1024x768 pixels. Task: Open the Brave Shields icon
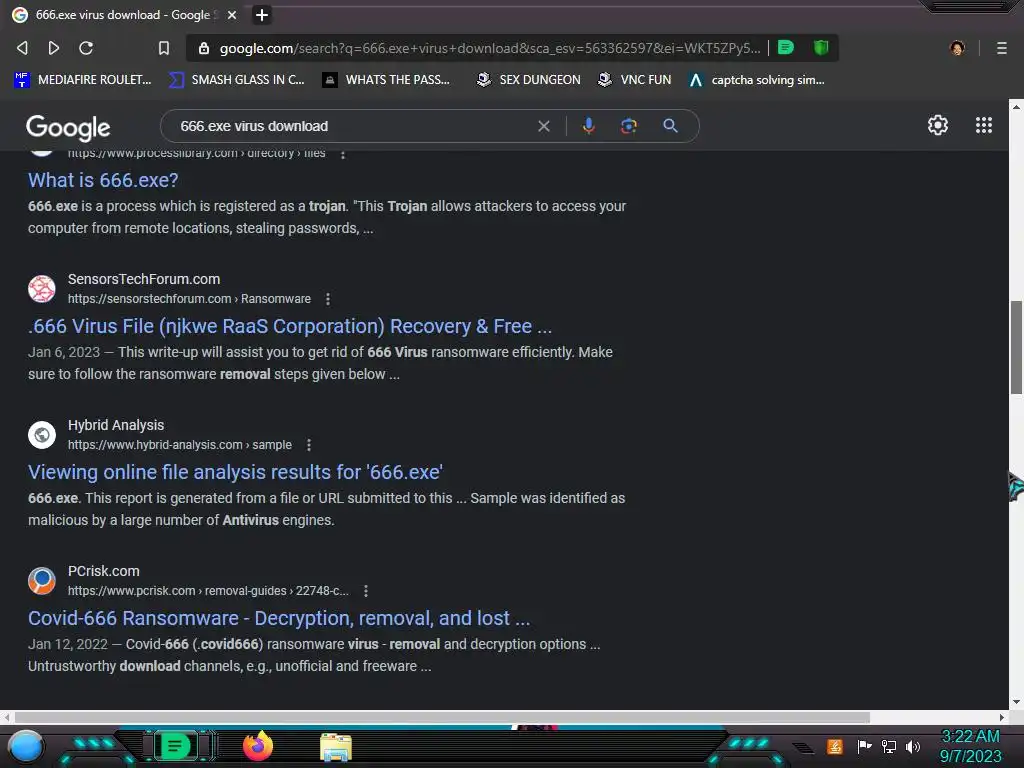821,48
